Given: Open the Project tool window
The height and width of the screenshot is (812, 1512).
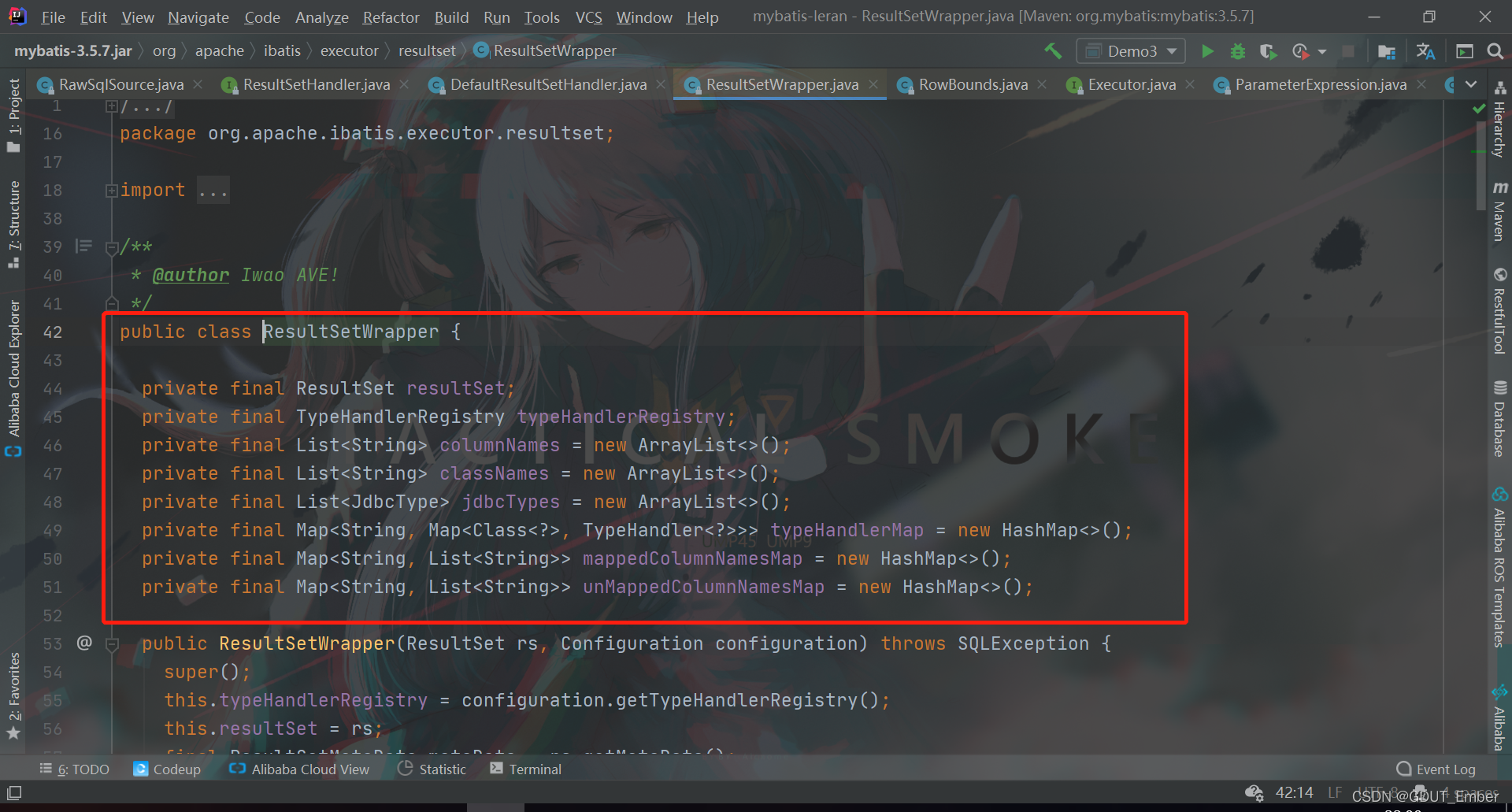Looking at the screenshot, I should [x=13, y=115].
